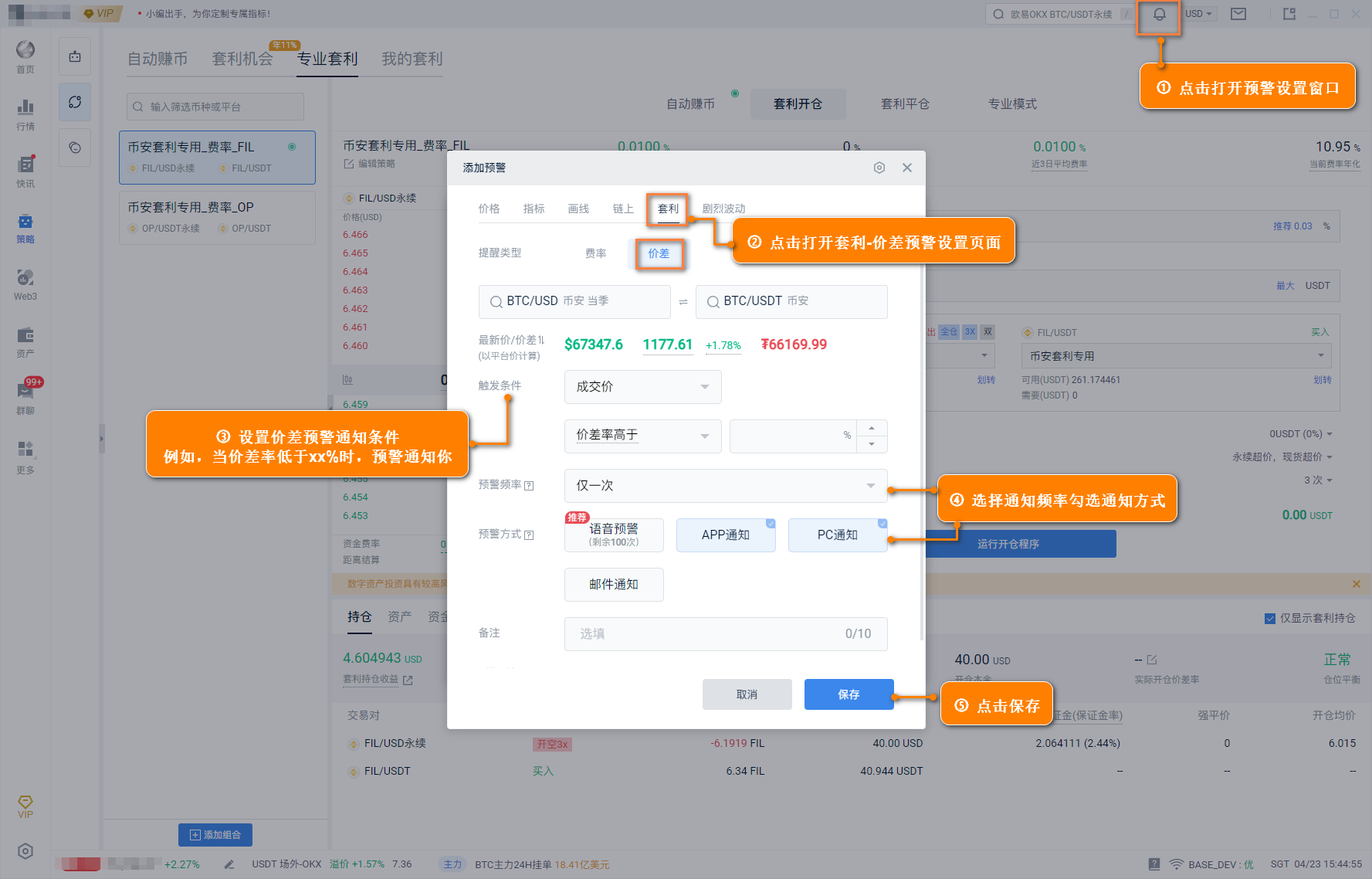Open the mail envelope icon in title bar
The width and height of the screenshot is (1372, 879).
pos(1238,14)
